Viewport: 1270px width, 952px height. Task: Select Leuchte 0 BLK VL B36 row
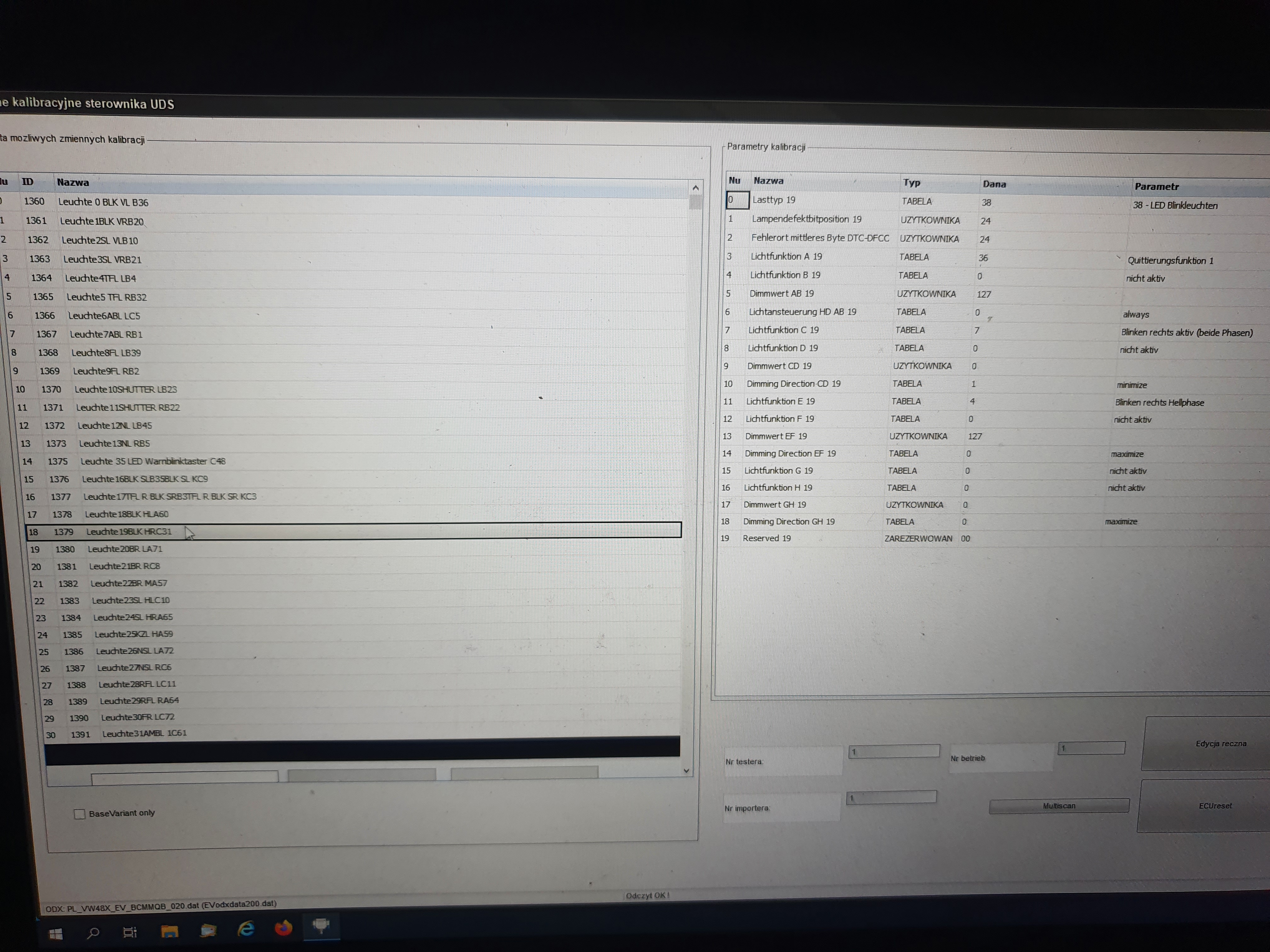(x=103, y=202)
